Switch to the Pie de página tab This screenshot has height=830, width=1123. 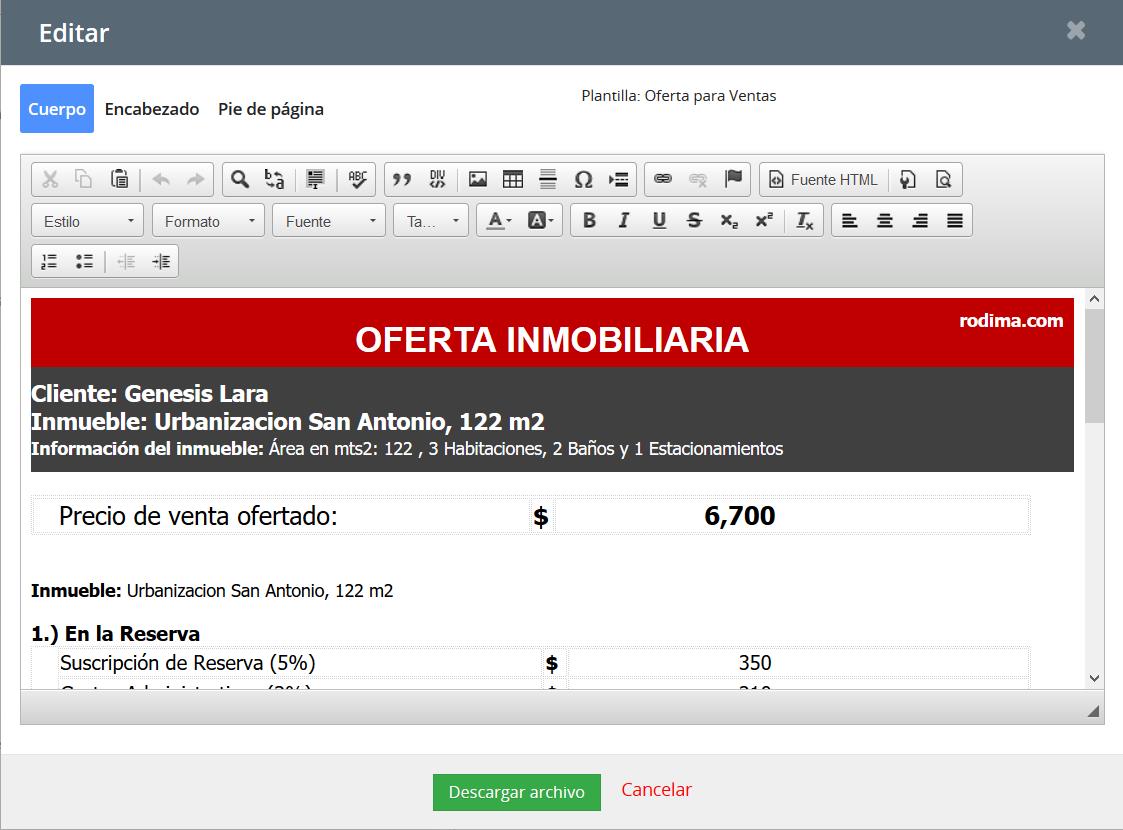(271, 109)
